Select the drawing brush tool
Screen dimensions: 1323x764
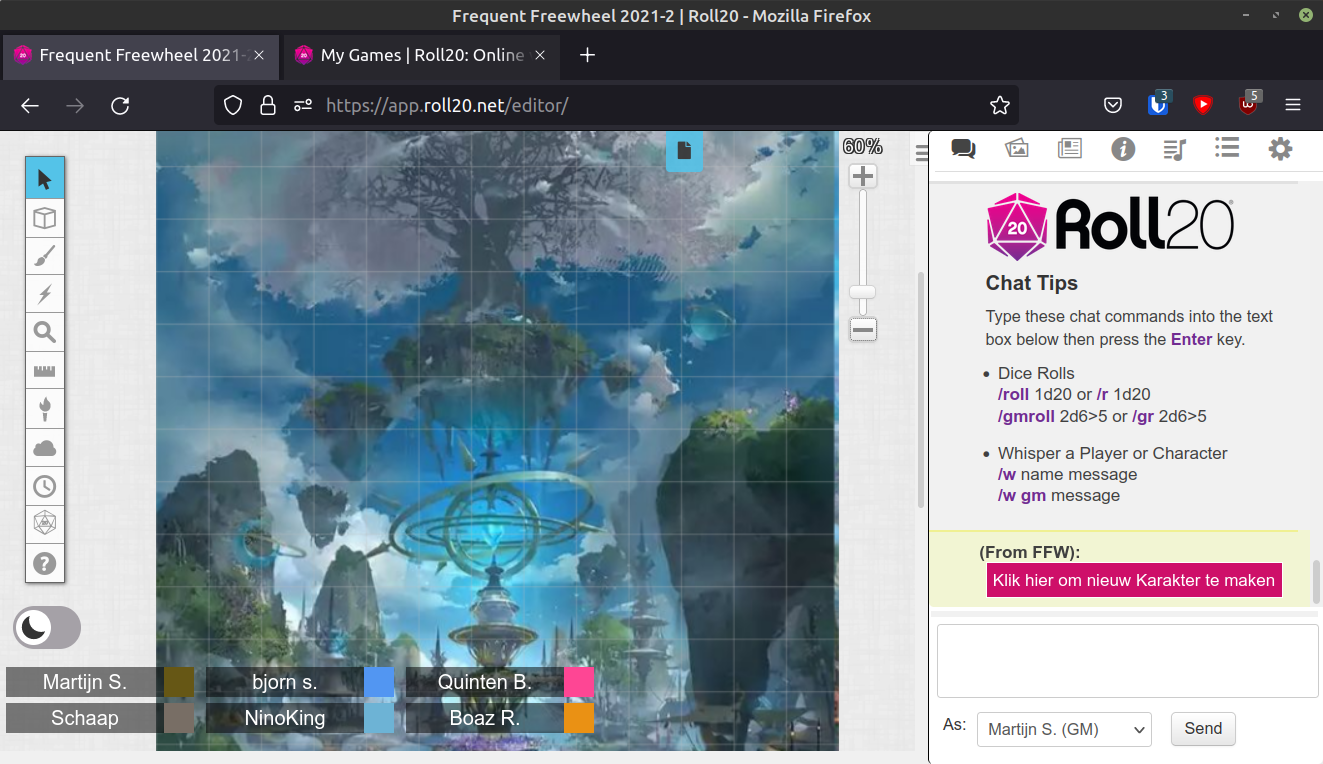(45, 255)
